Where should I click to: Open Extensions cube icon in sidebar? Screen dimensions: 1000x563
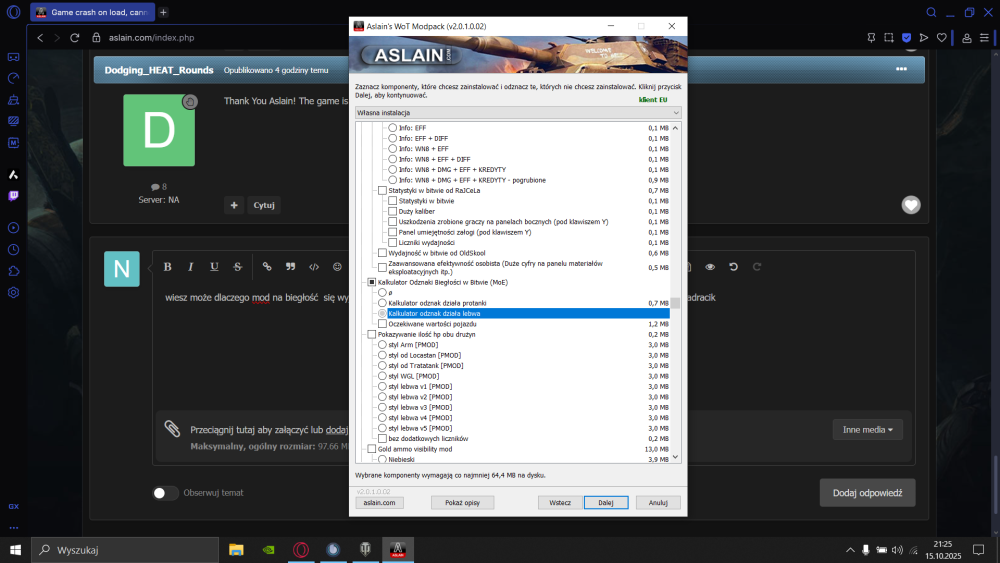(x=13, y=272)
